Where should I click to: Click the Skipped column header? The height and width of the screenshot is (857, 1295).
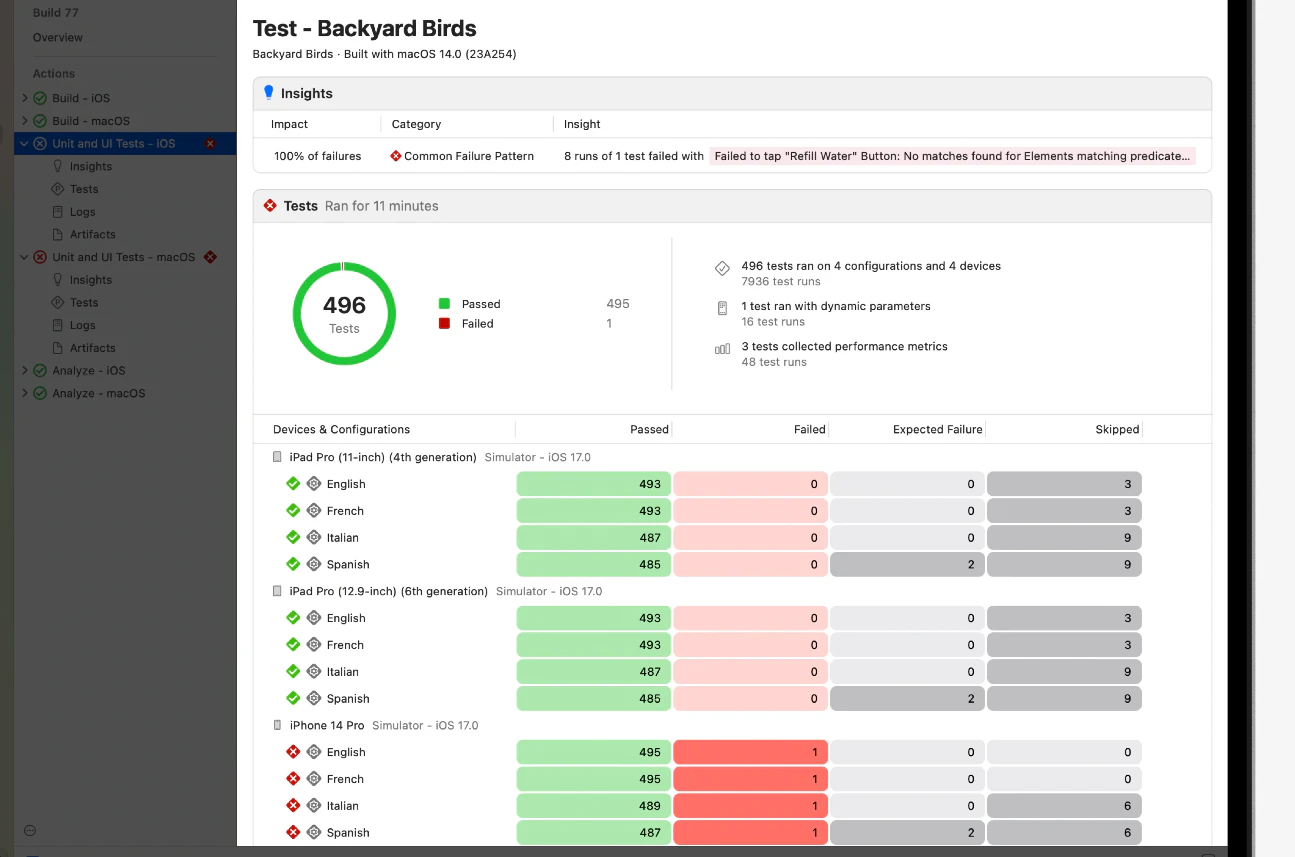pos(1117,429)
